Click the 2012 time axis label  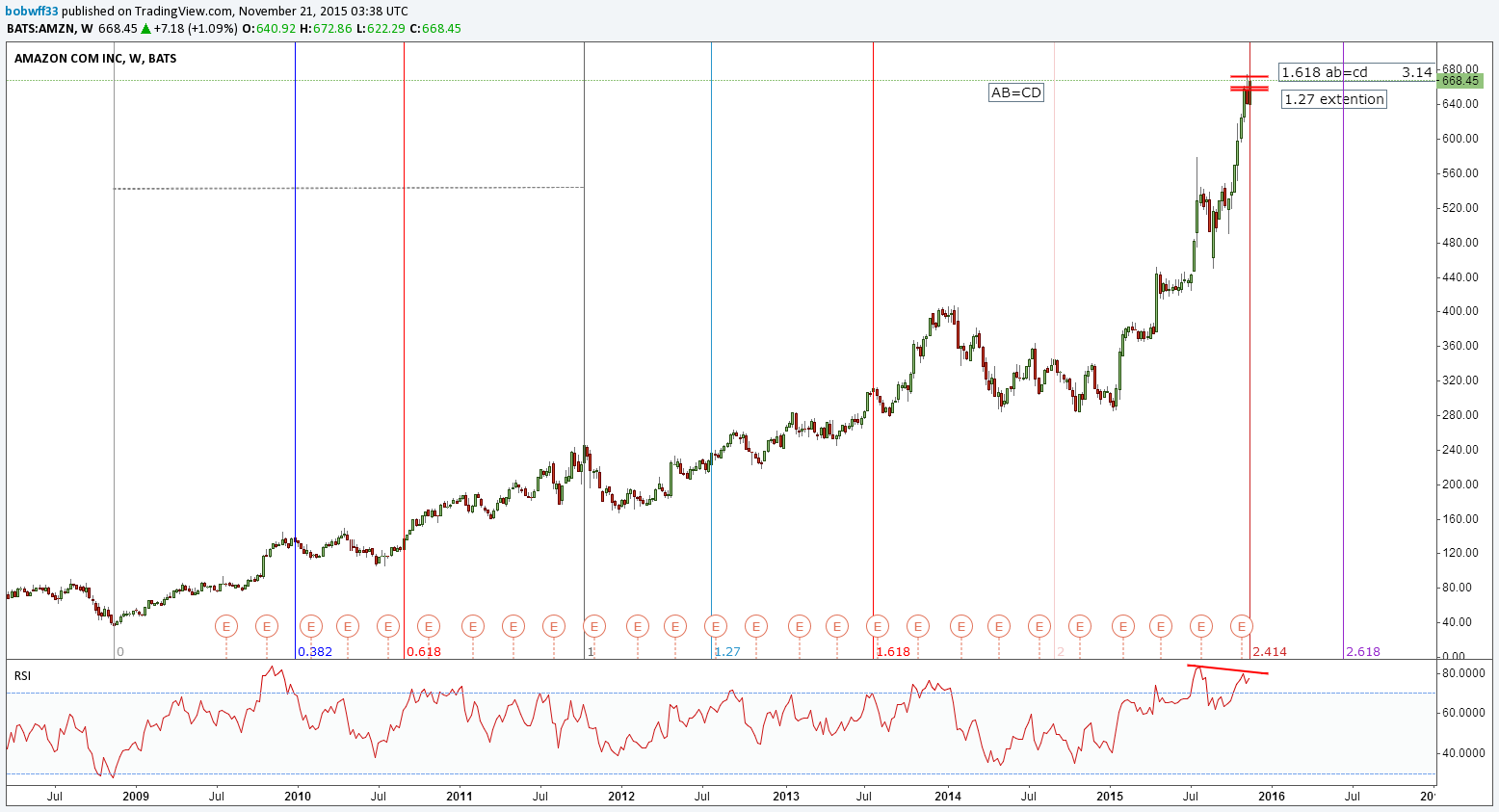click(621, 797)
